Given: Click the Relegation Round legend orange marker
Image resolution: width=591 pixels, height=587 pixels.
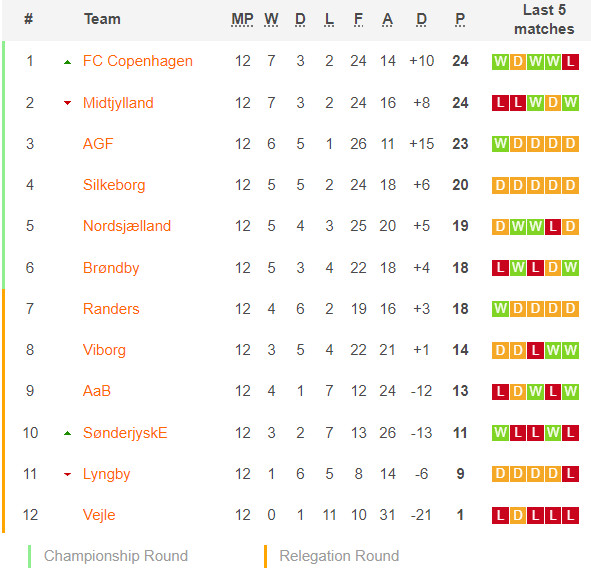Looking at the screenshot, I should click(265, 556).
